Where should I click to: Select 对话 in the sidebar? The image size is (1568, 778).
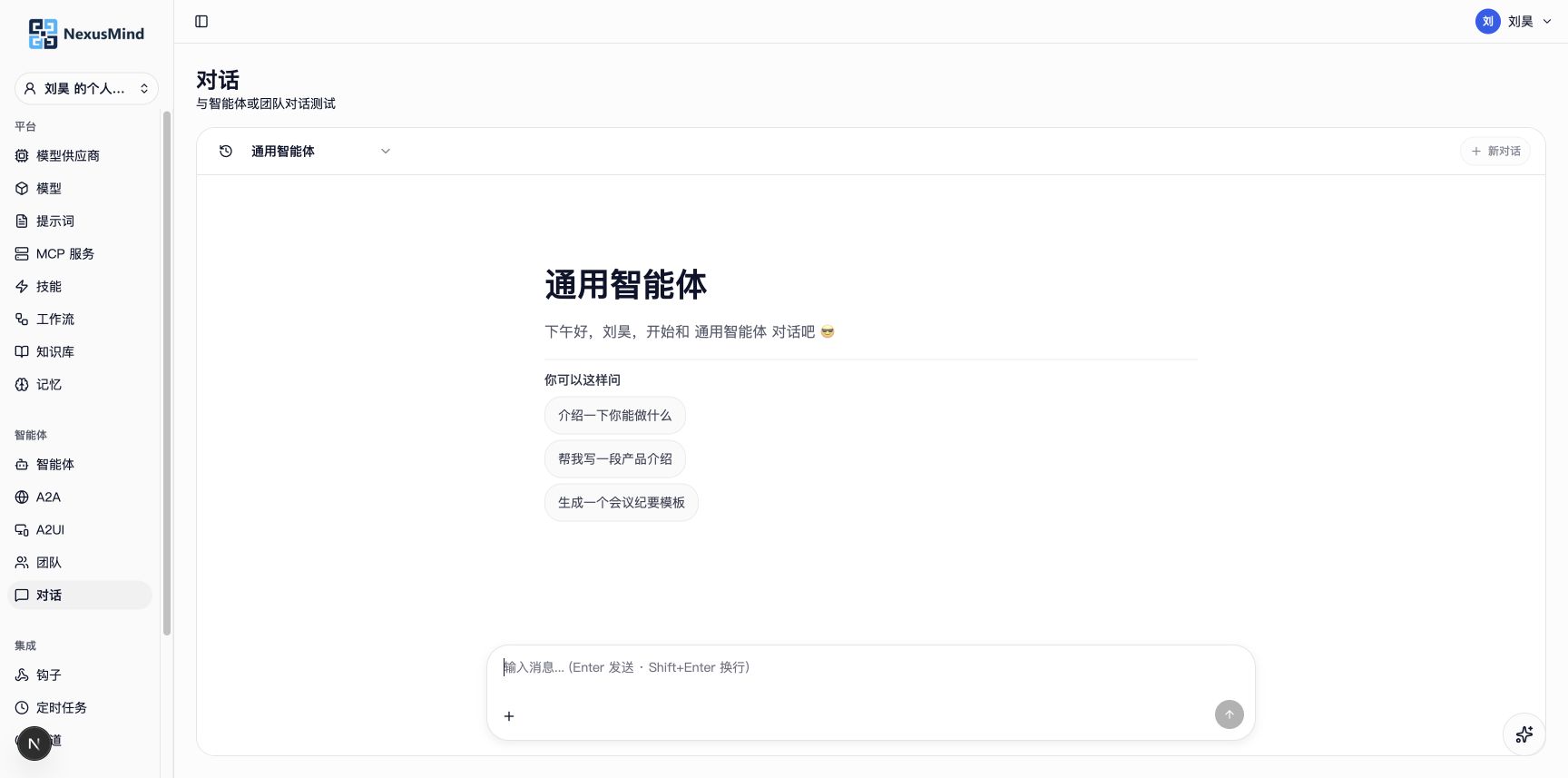pos(80,596)
